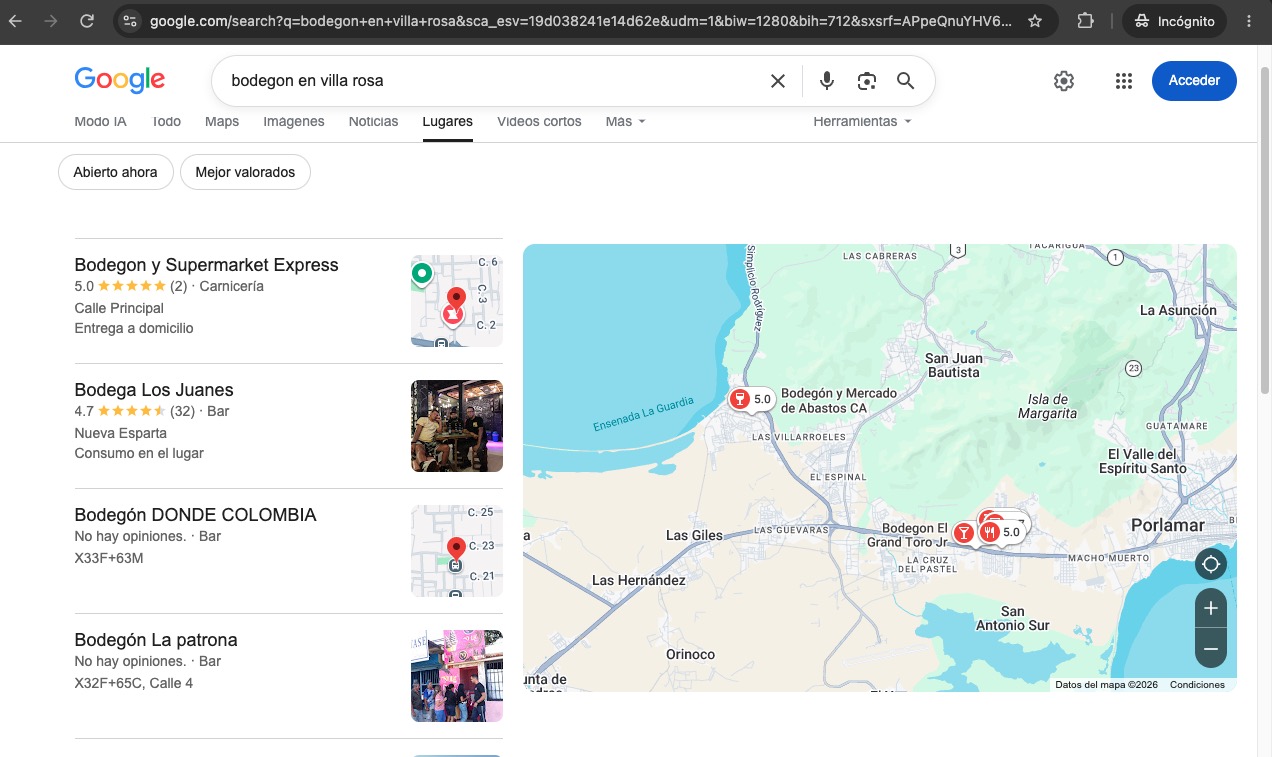
Task: Click the magnifying glass search icon
Action: pyautogui.click(x=906, y=81)
